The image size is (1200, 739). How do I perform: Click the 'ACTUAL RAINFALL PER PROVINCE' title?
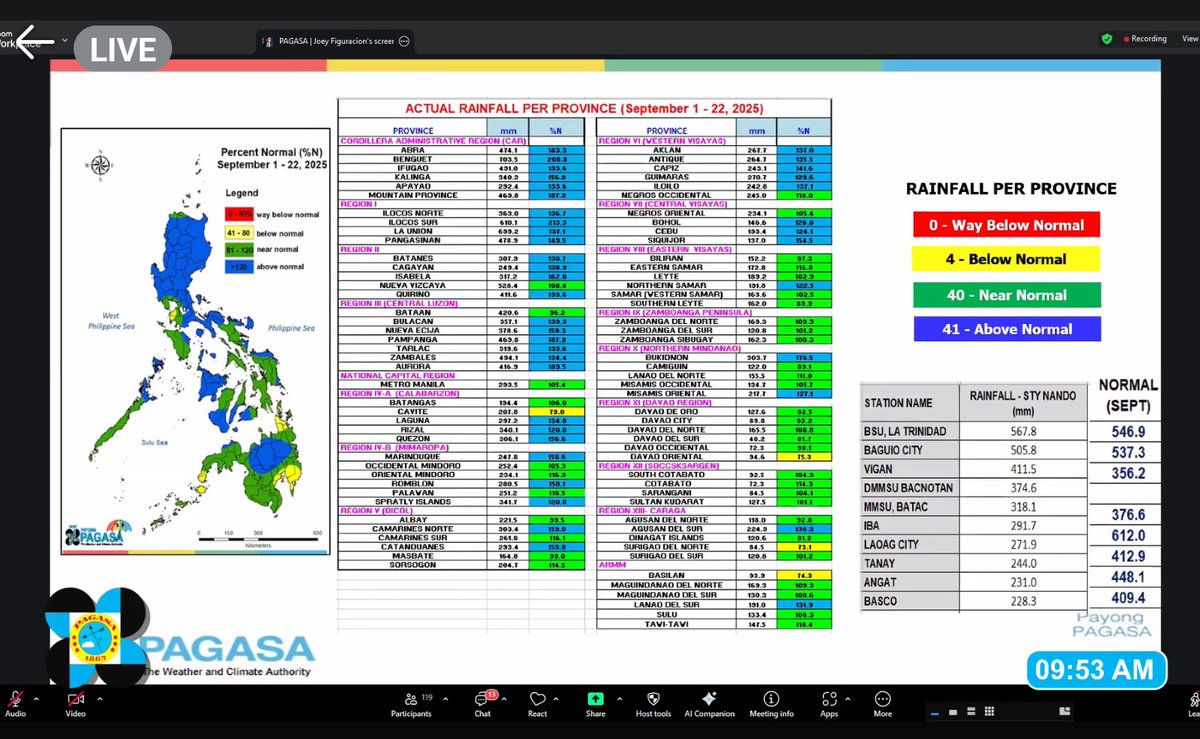584,108
